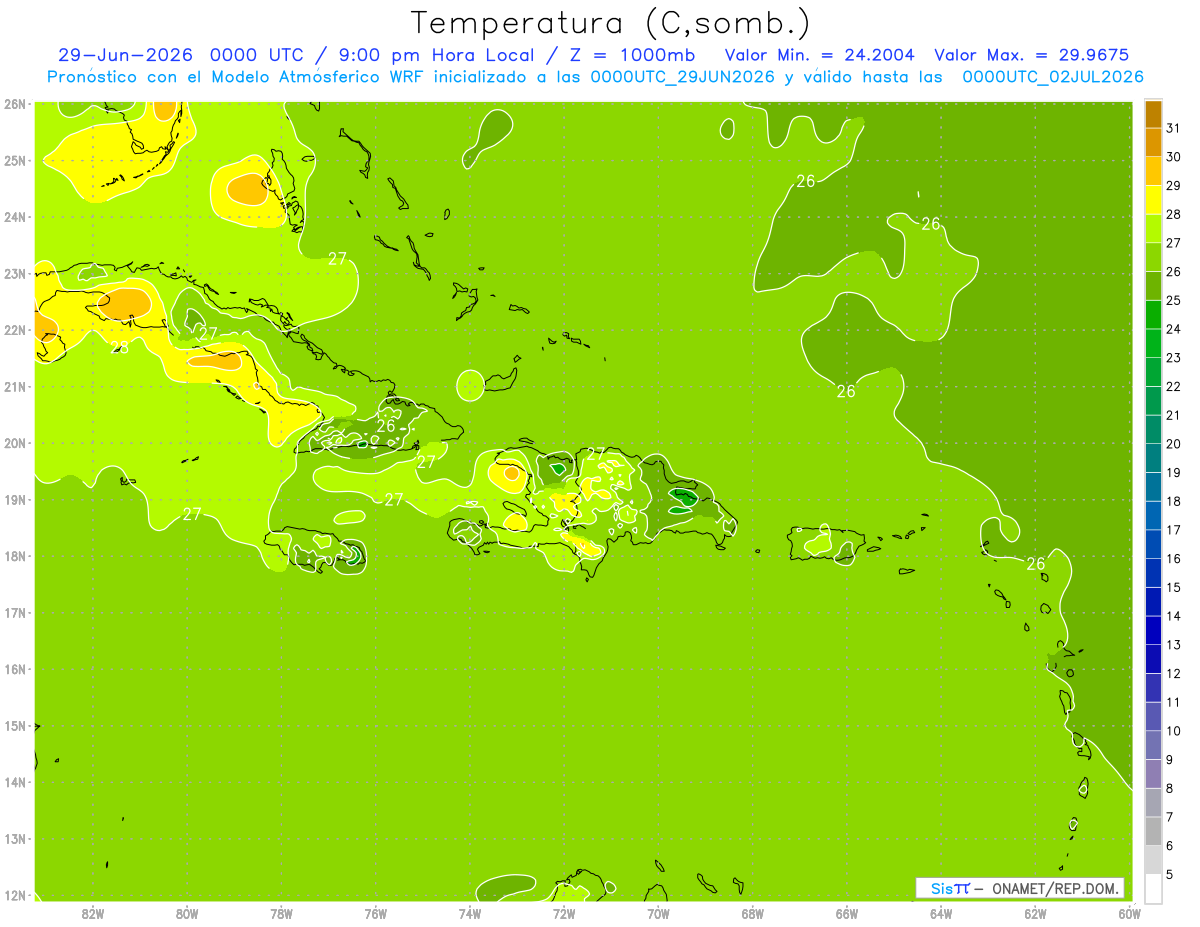
Task: Click the "26N" latitude axis label
Action: 14,104
